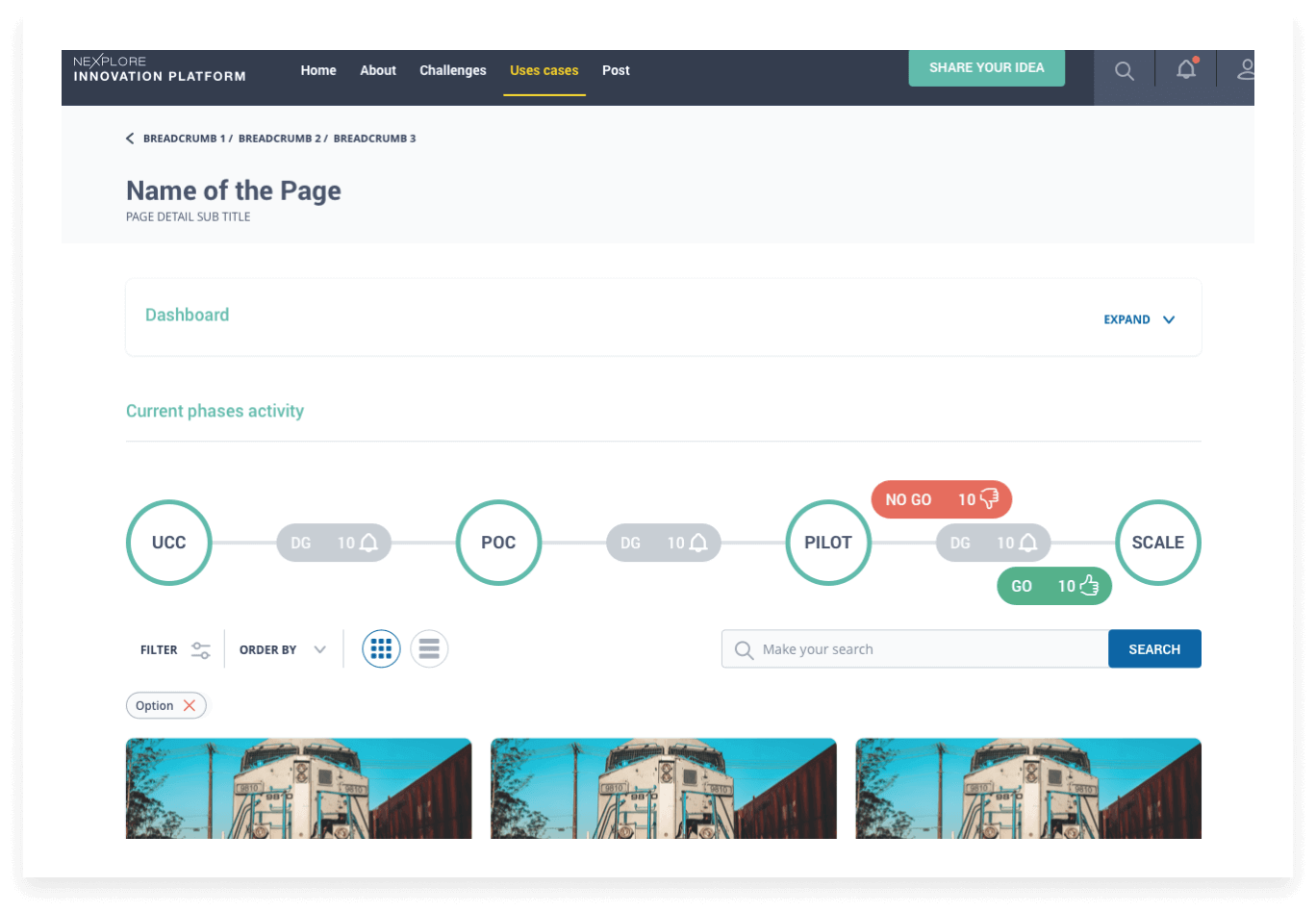
Task: Click the Dashboard heading
Action: (x=188, y=315)
